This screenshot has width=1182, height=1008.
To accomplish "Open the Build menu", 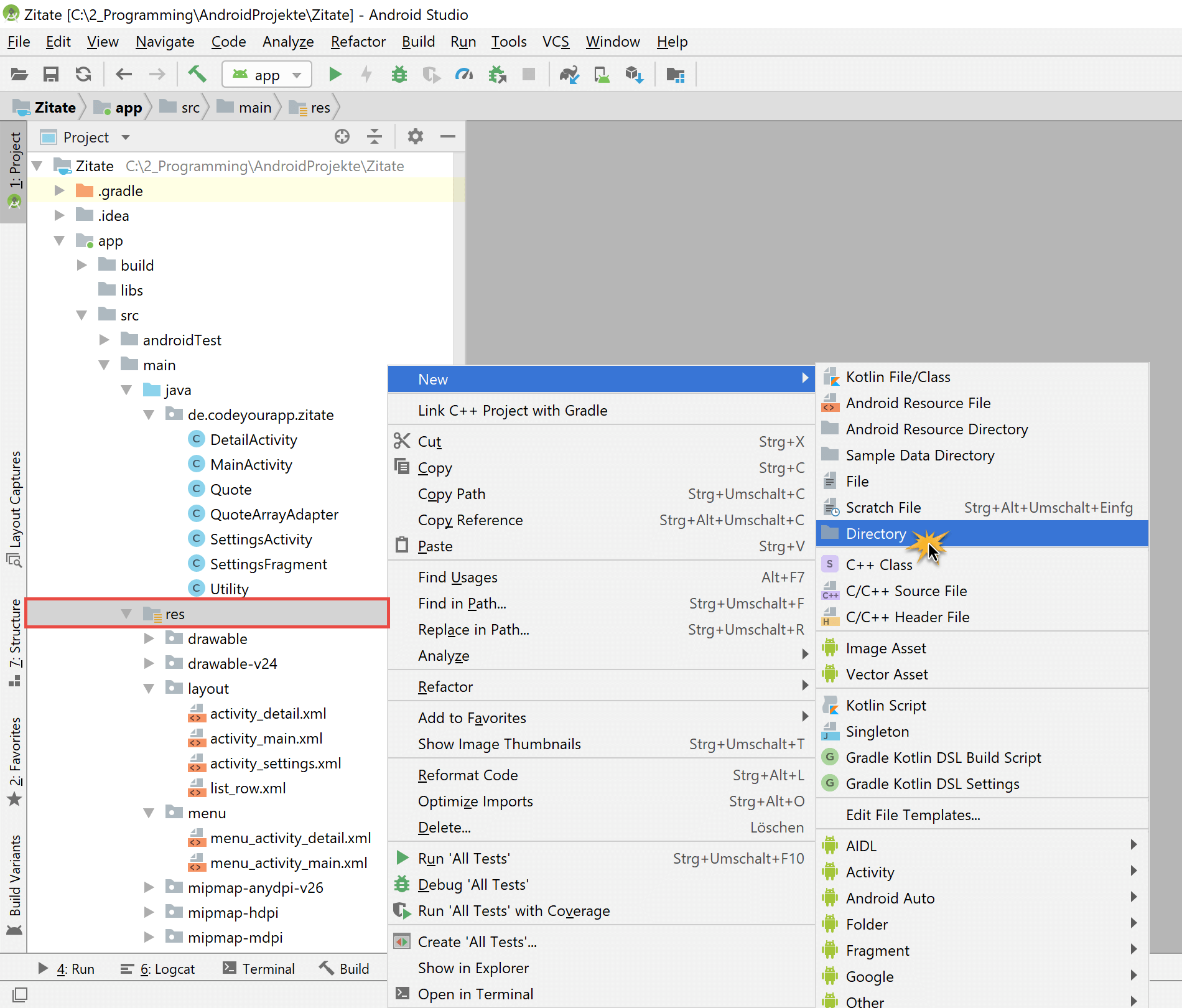I will click(418, 42).
